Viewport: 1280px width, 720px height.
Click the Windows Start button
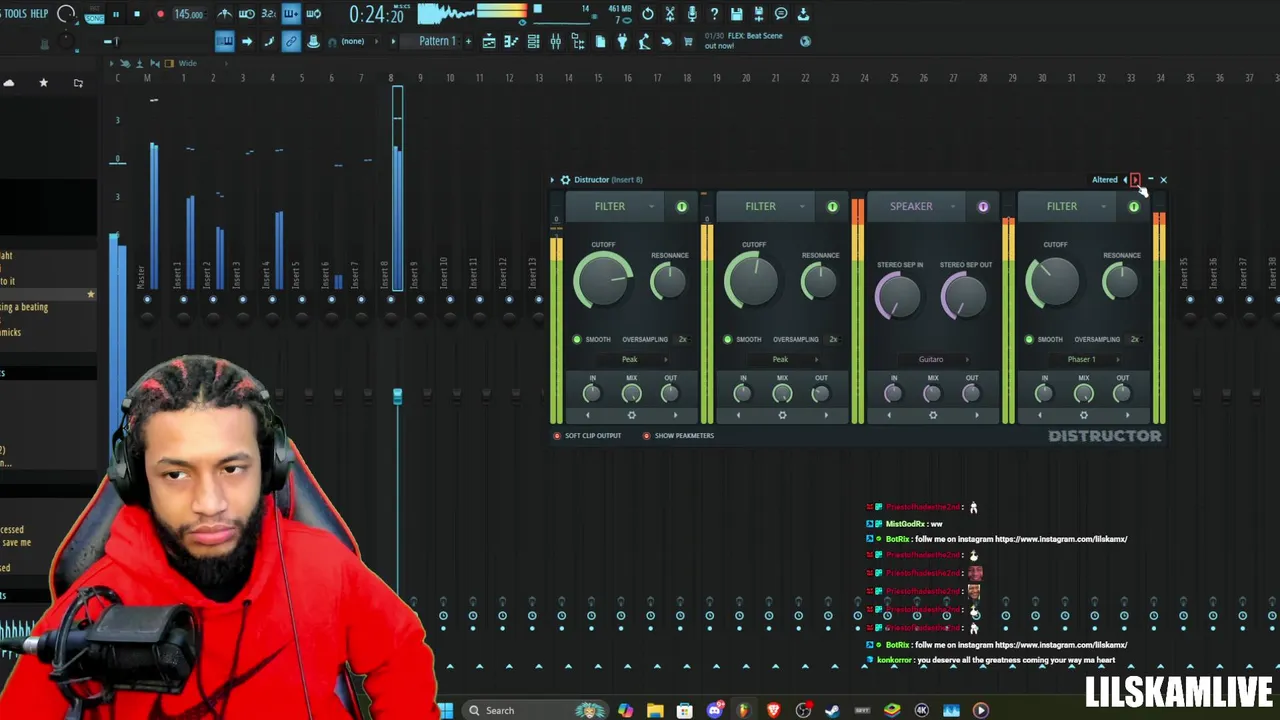[x=445, y=710]
